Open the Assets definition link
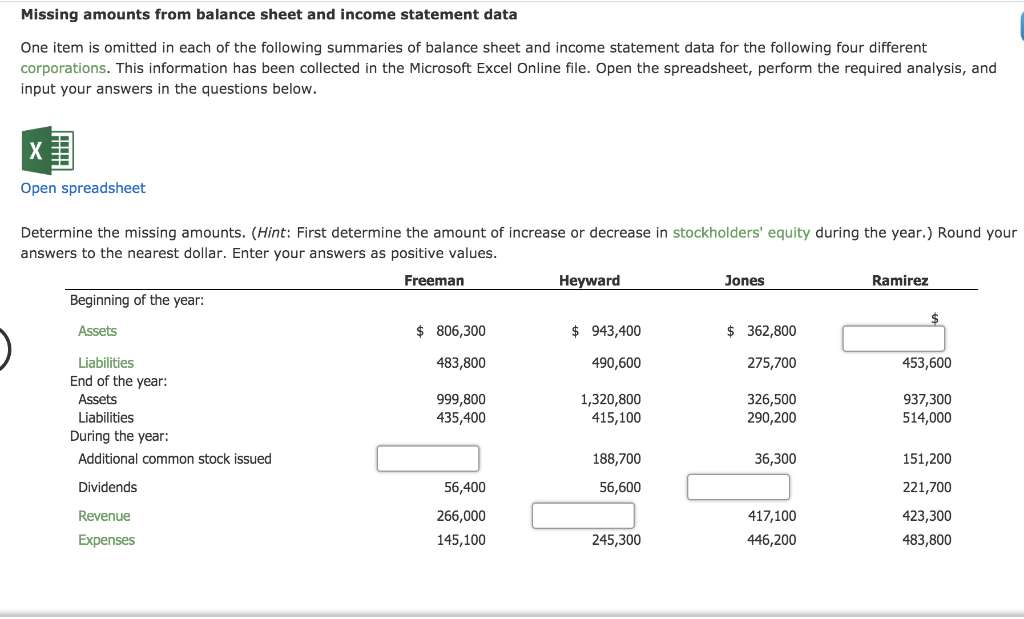 [x=97, y=330]
